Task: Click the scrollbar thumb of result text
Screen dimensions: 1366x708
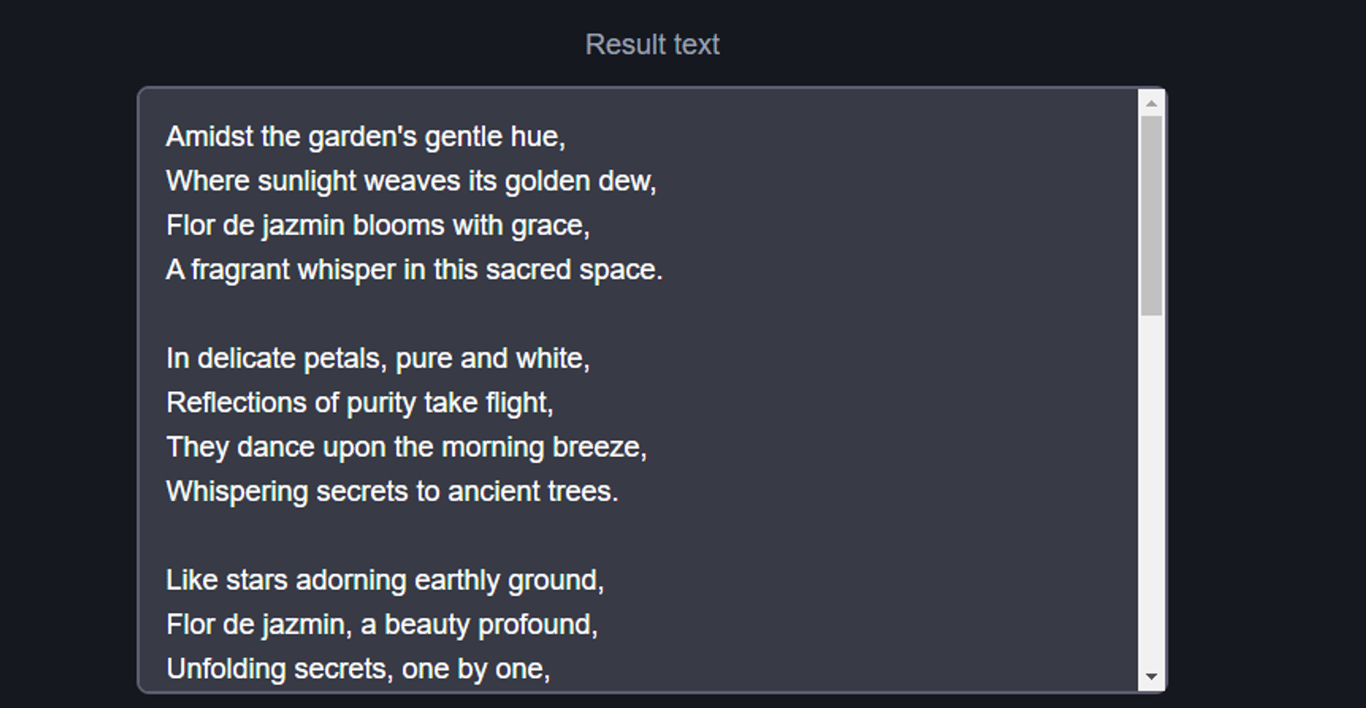Action: [x=1151, y=216]
